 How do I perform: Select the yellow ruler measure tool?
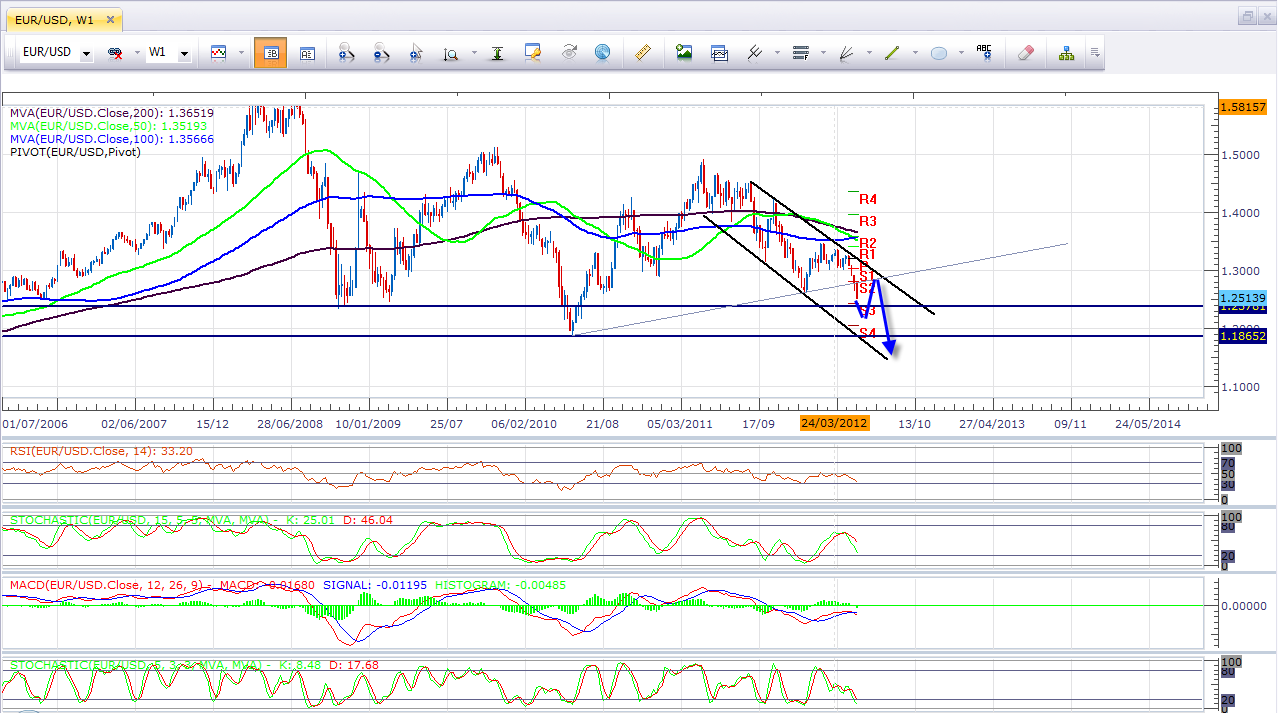[645, 53]
